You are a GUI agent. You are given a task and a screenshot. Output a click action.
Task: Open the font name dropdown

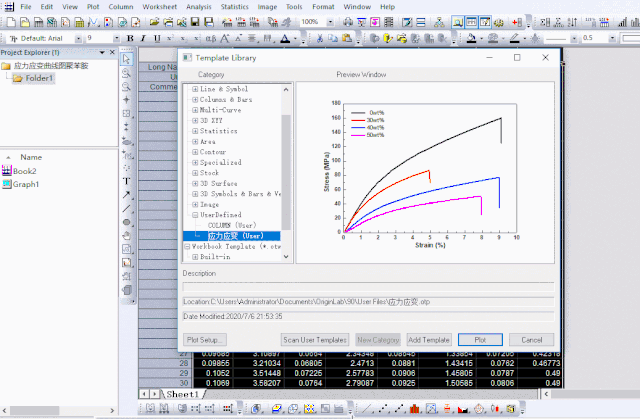pos(78,38)
